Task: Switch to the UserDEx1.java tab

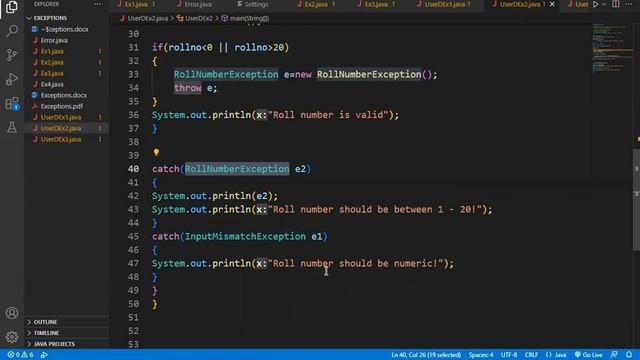Action: 445,4
